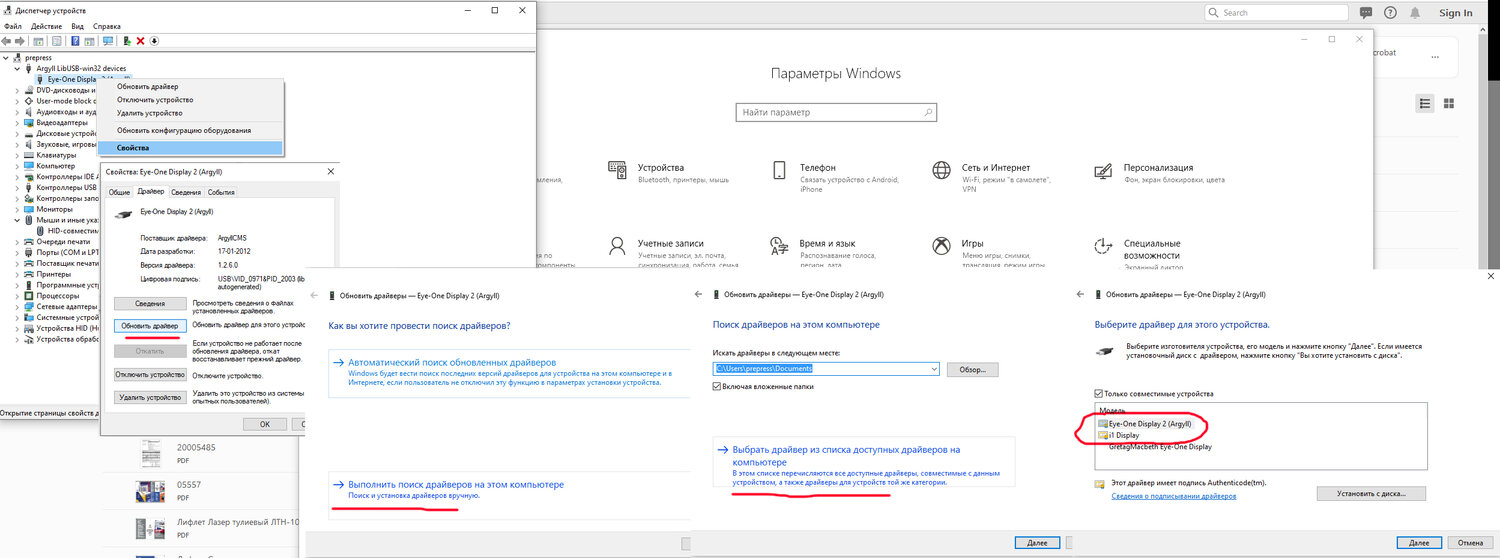Go back in the Выберите драйвер wizard
Screen dimensions: 1500x558
tap(1080, 296)
